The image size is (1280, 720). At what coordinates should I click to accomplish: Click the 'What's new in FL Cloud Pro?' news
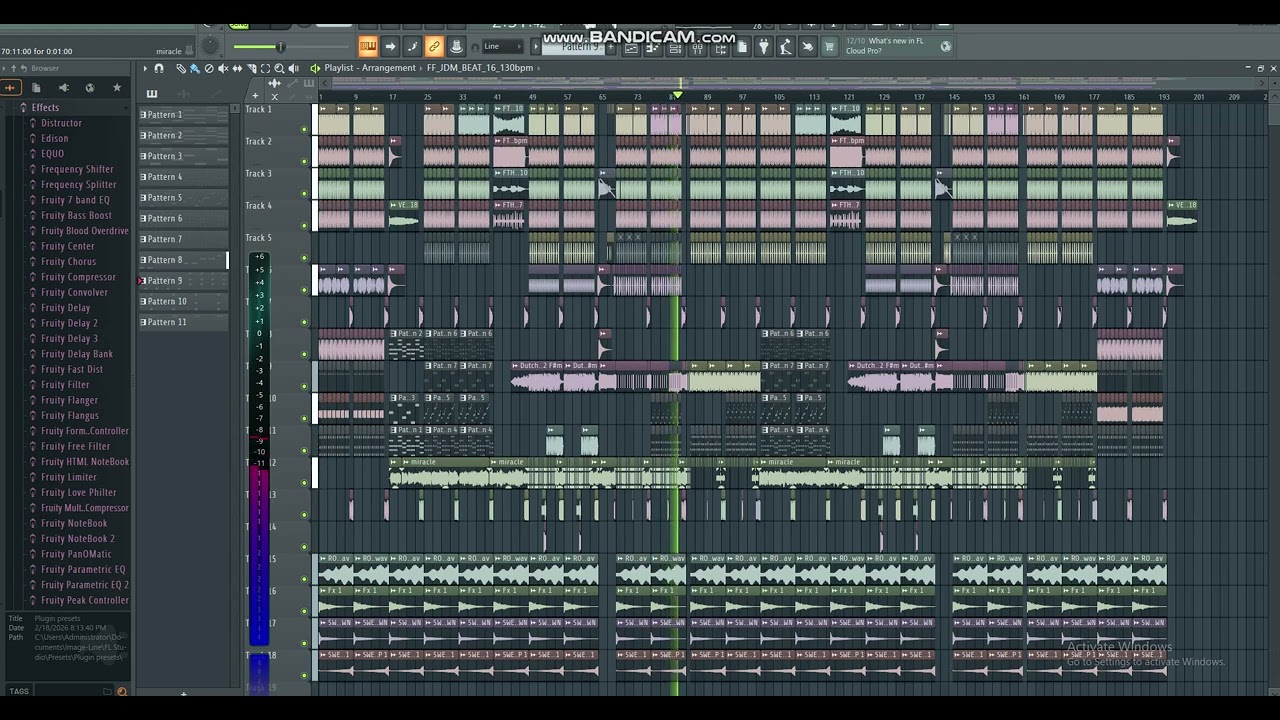point(896,46)
